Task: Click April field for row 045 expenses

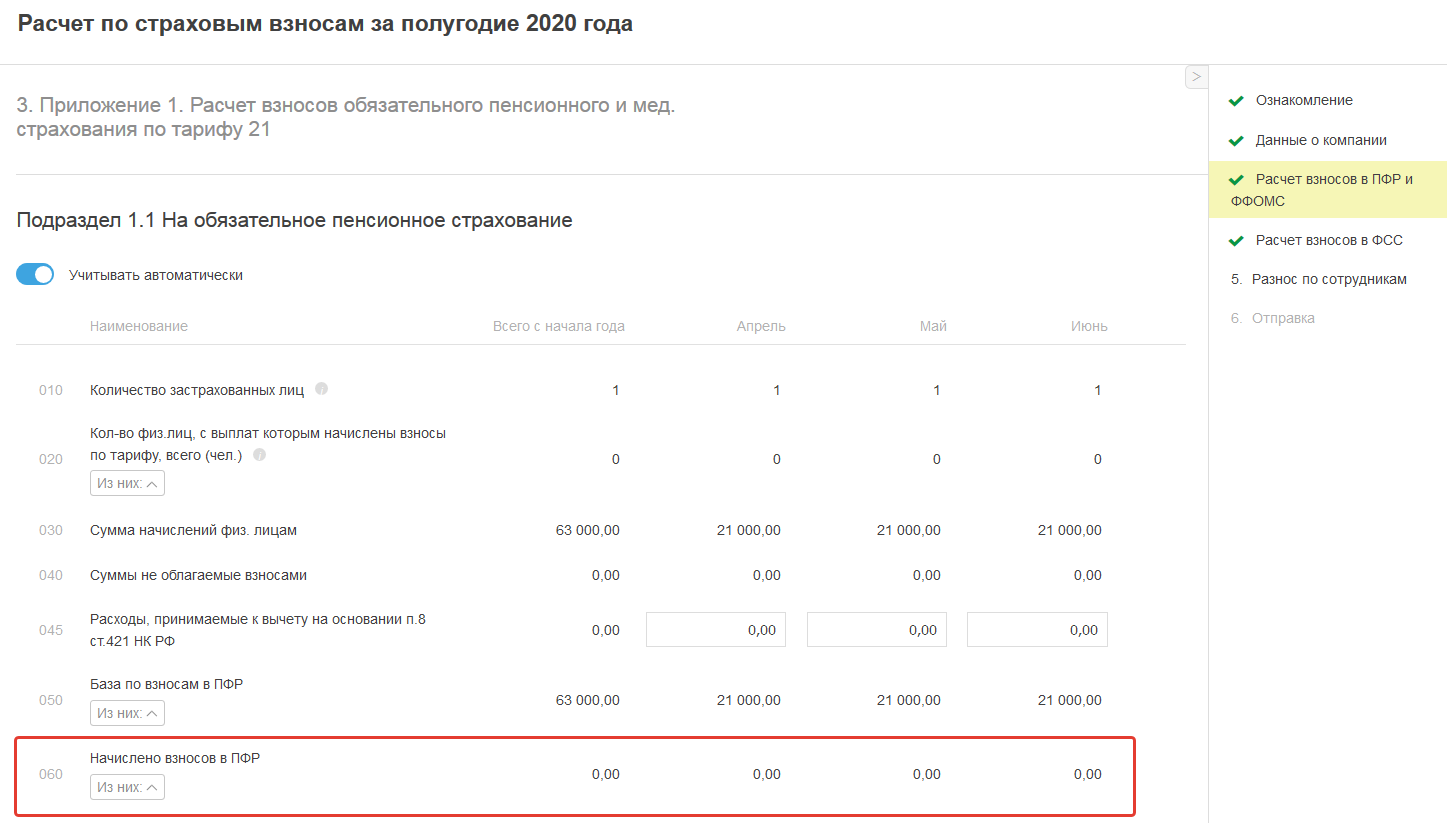Action: tap(716, 630)
